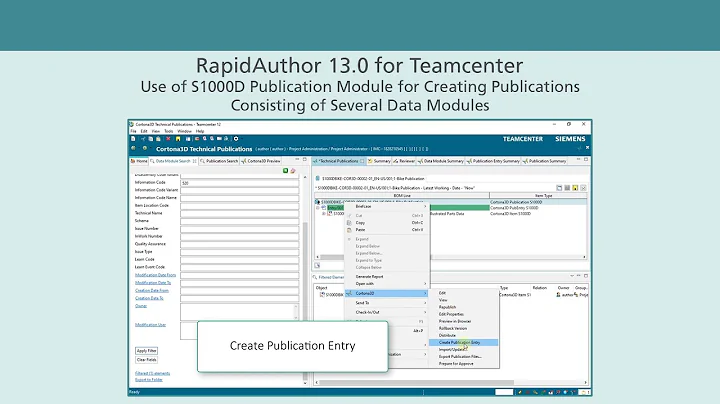Select the Cortona3D Publication S1000D row

[x=451, y=202]
